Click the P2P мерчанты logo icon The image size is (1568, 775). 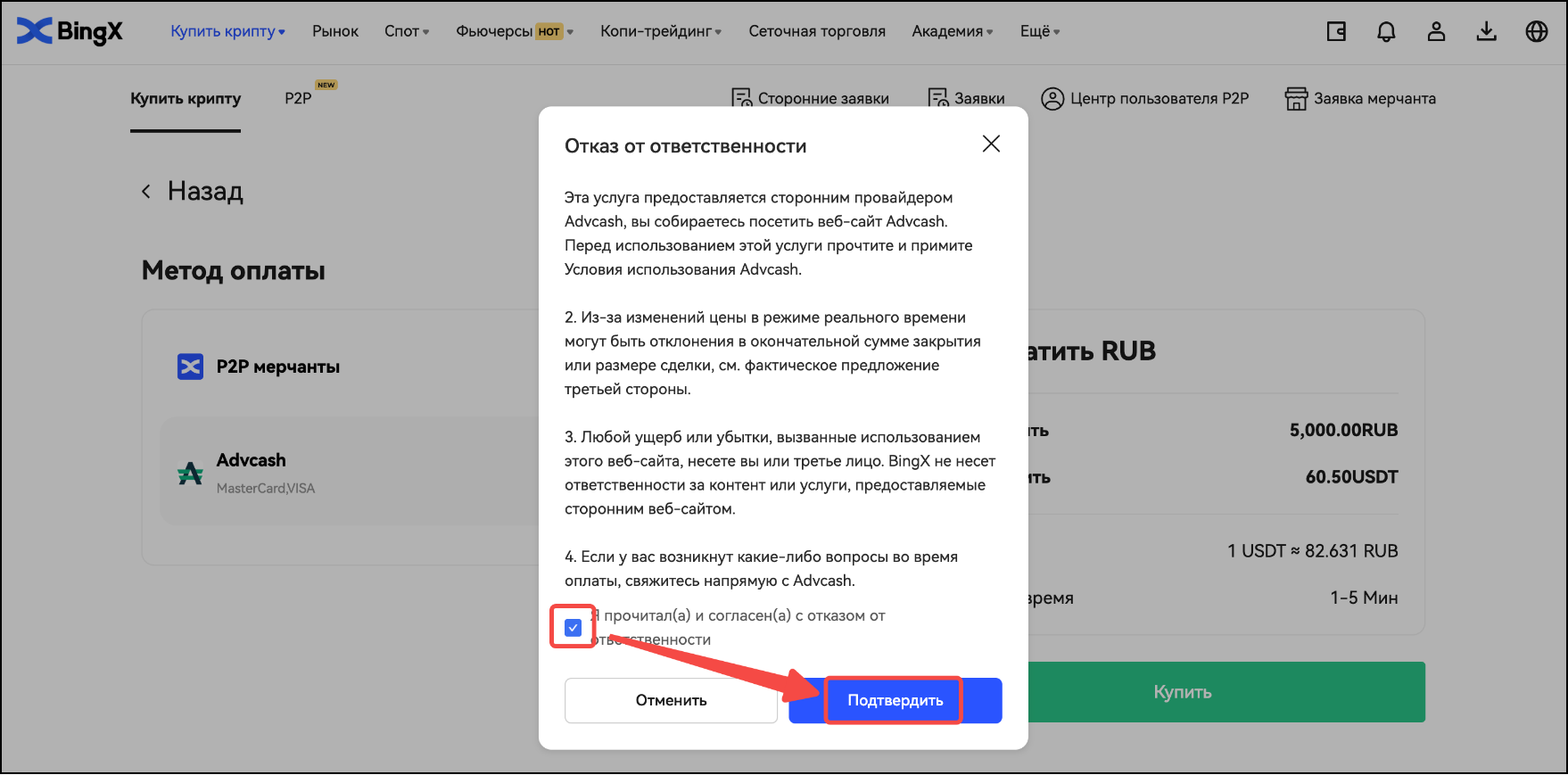tap(190, 367)
